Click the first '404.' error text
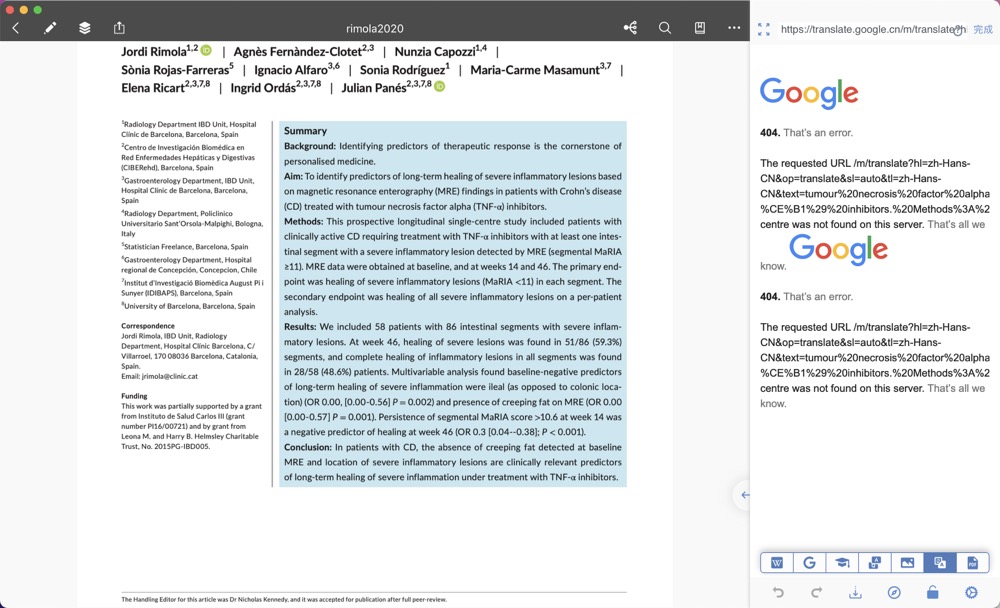This screenshot has width=1000, height=608. (770, 133)
